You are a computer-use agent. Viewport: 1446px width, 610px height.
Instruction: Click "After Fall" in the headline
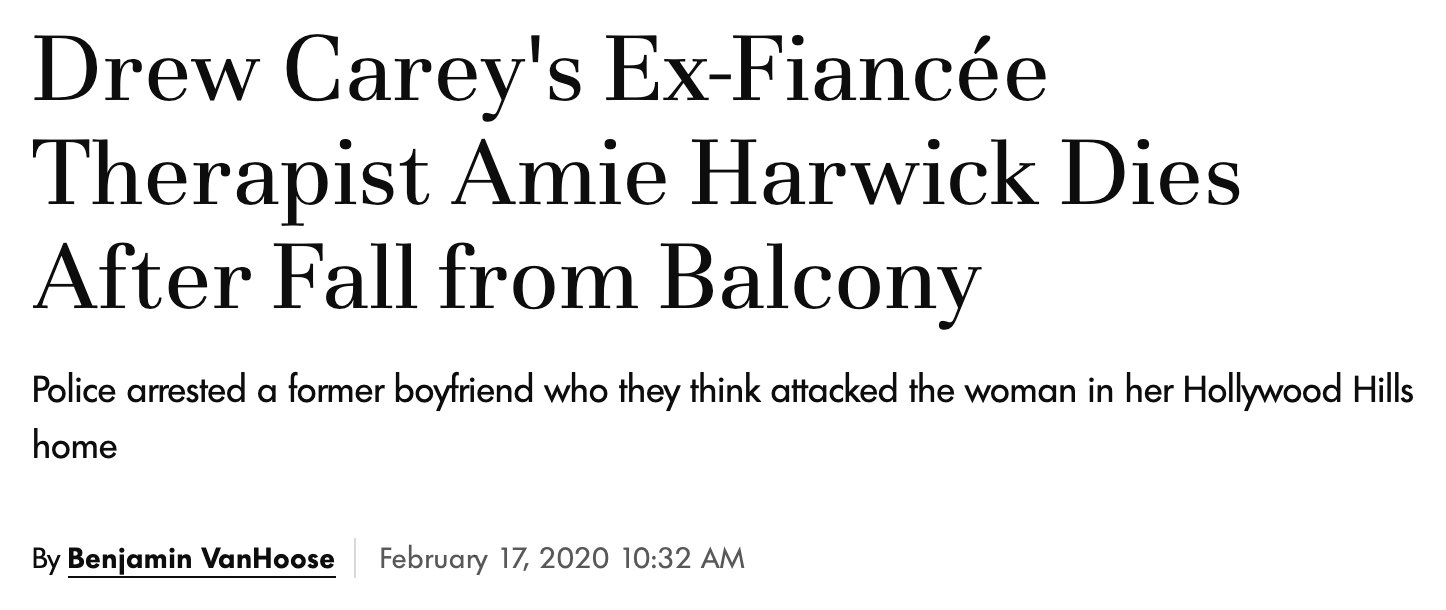pos(222,277)
